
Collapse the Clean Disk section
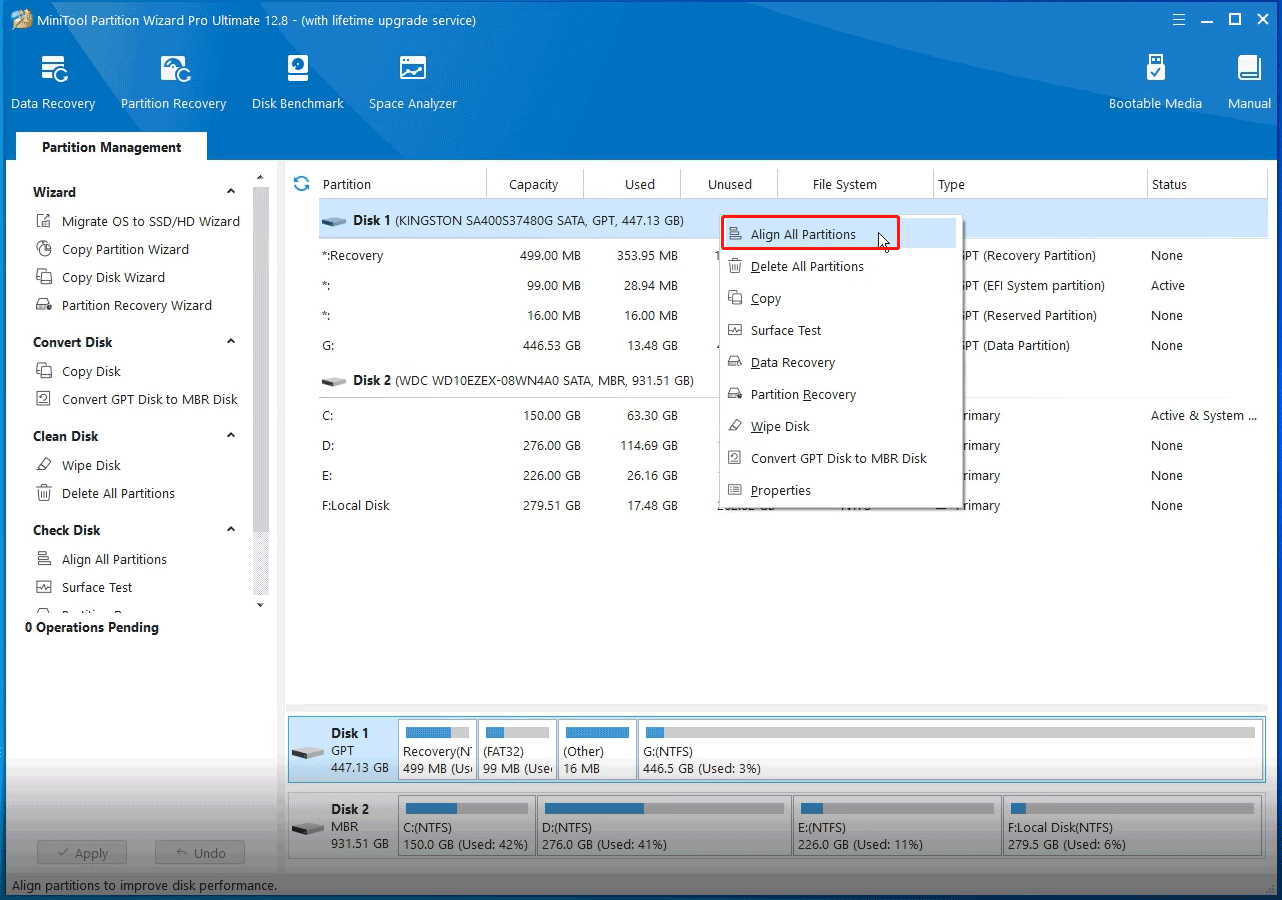click(231, 436)
